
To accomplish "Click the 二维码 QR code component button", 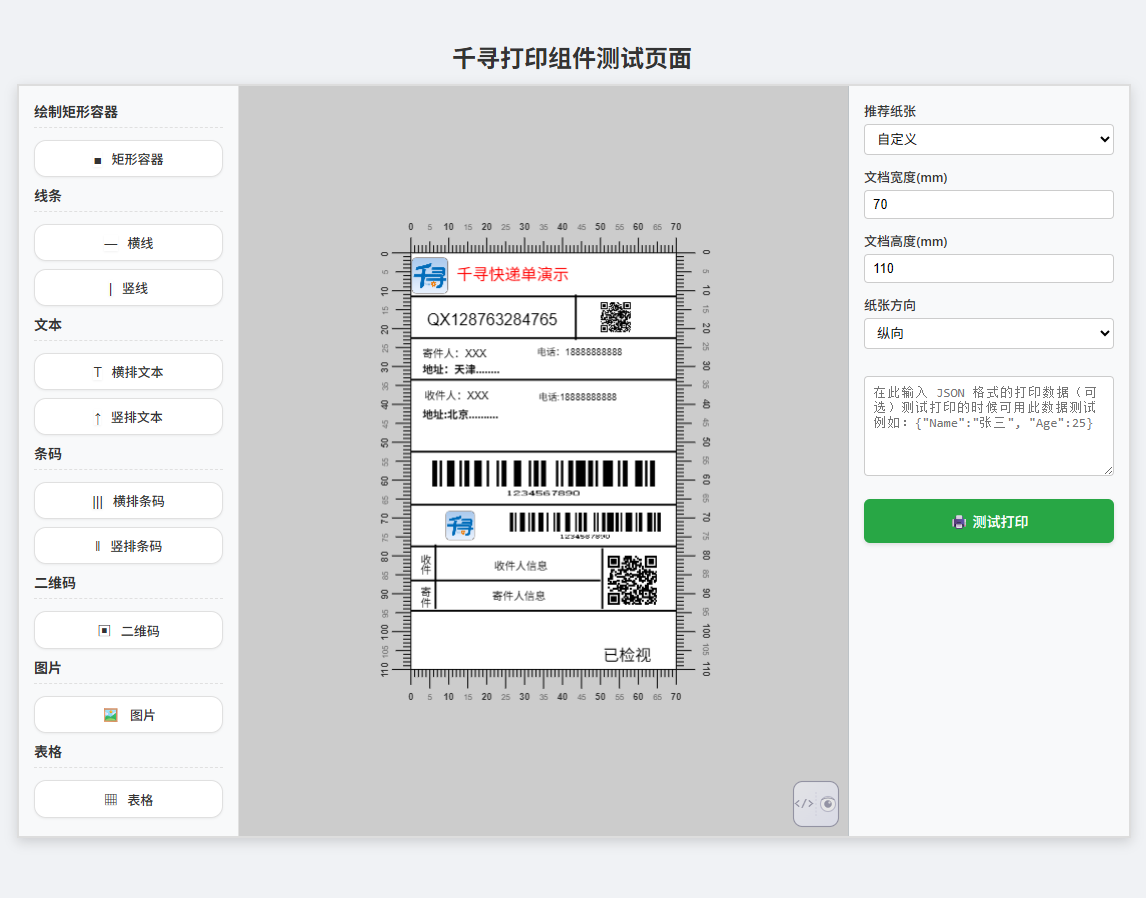I will point(128,630).
